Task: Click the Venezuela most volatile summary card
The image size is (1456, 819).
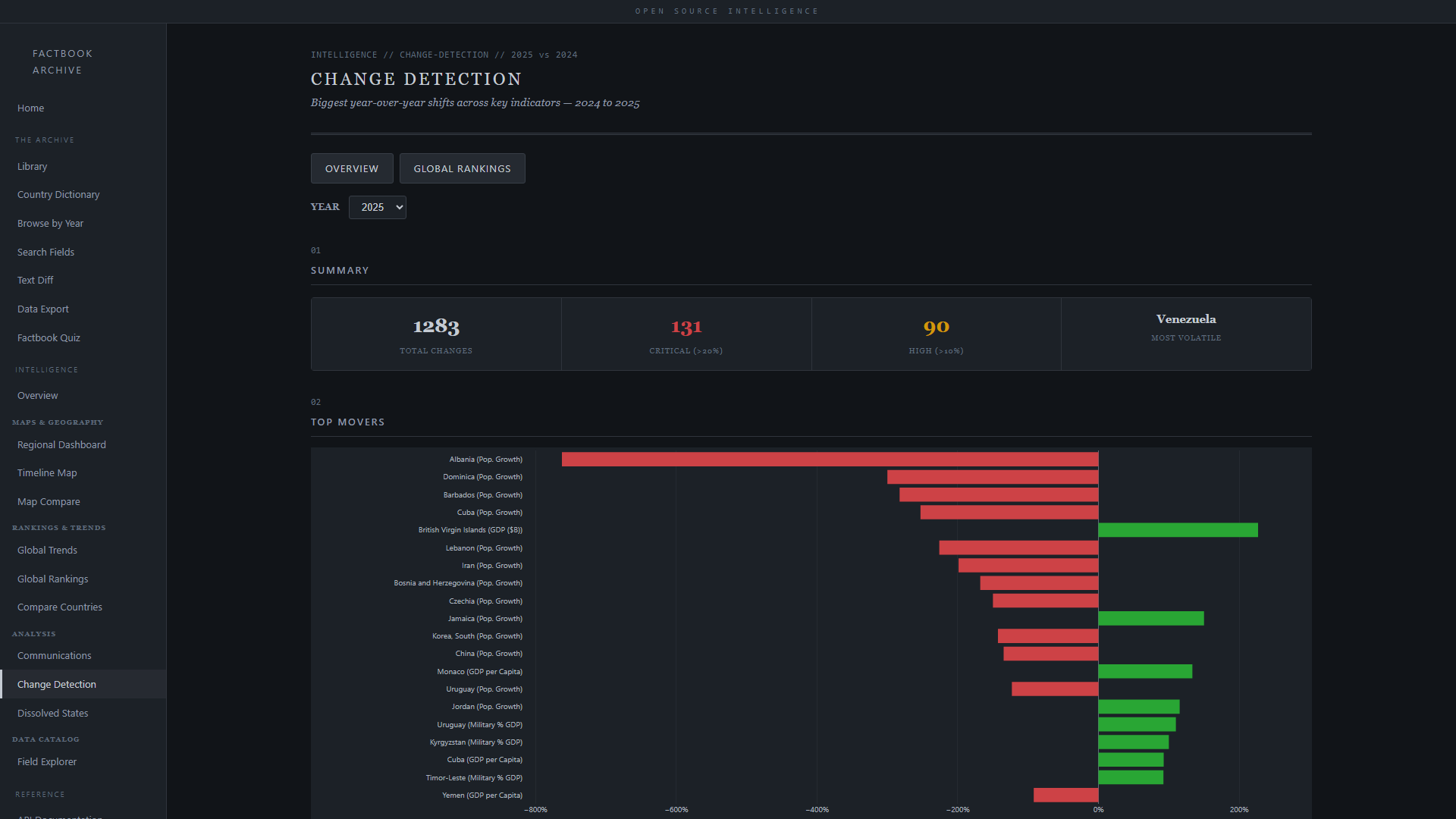Action: (x=1185, y=334)
